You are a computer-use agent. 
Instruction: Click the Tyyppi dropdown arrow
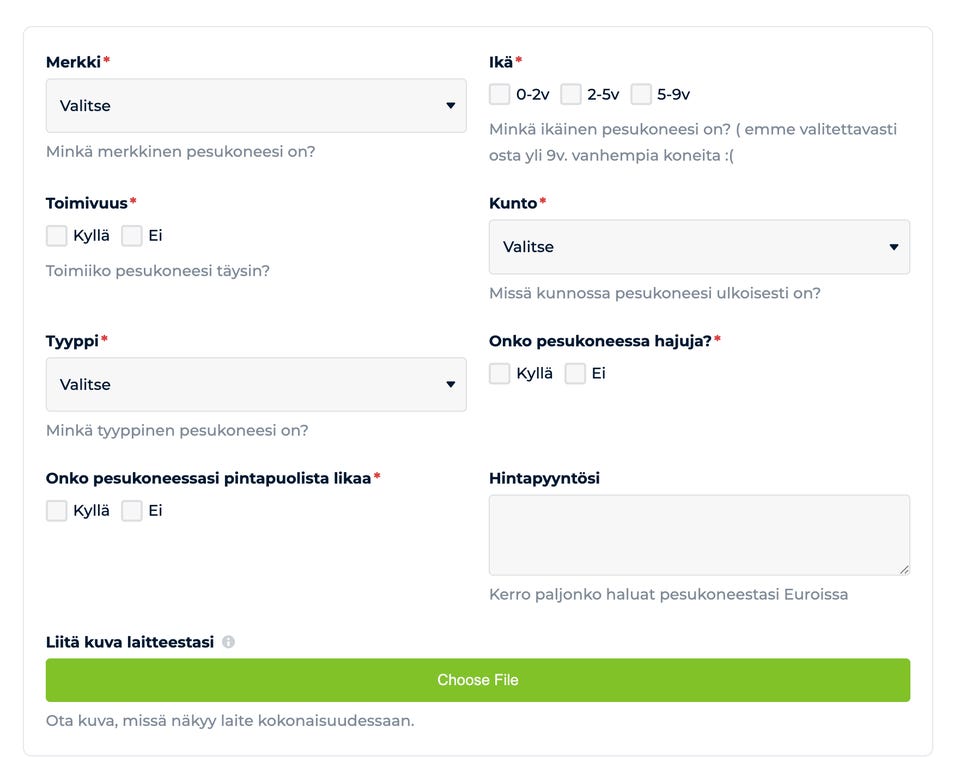(x=450, y=385)
